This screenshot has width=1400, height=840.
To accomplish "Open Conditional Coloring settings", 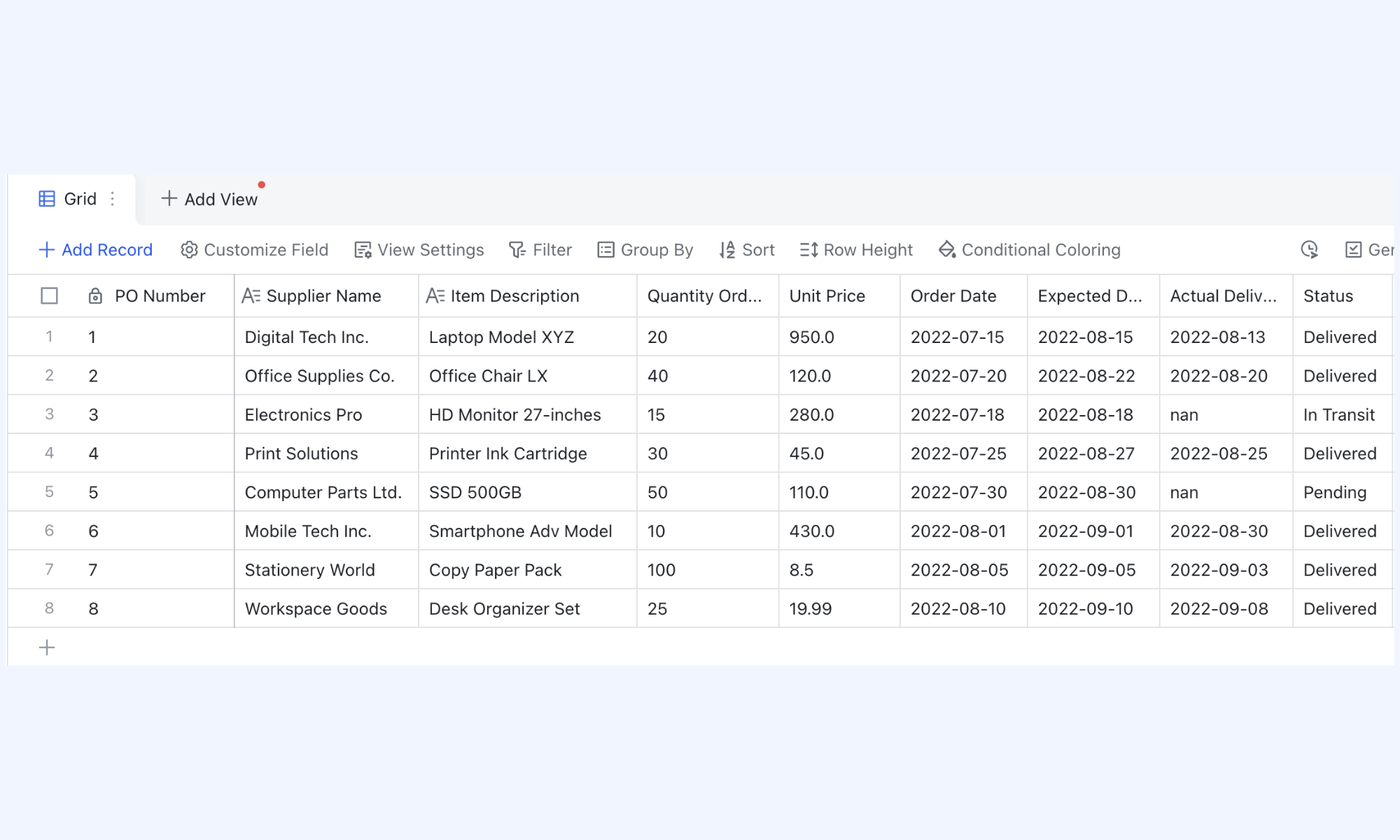I will point(1030,250).
